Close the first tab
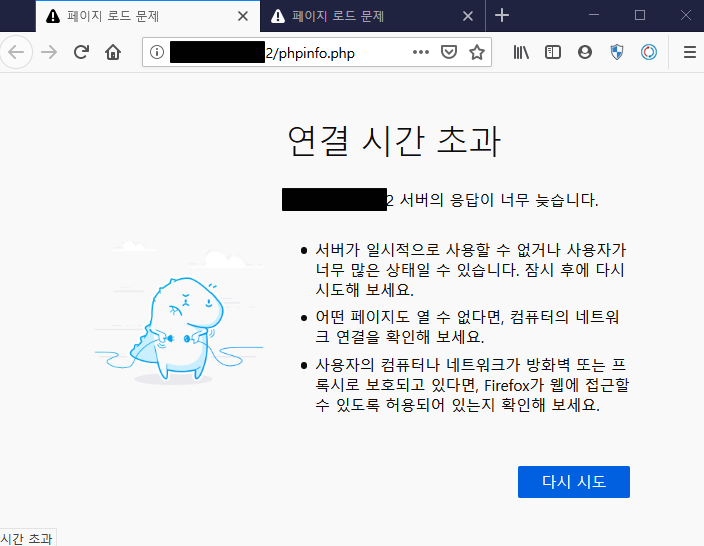 coord(243,17)
